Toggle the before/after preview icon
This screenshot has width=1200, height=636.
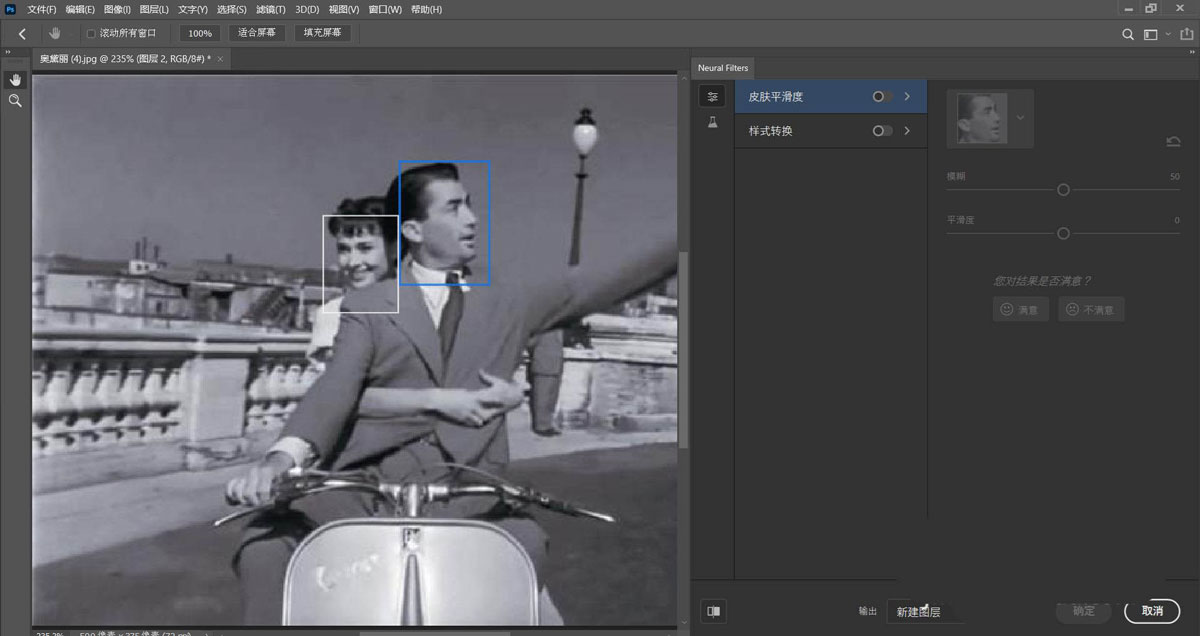tap(713, 611)
